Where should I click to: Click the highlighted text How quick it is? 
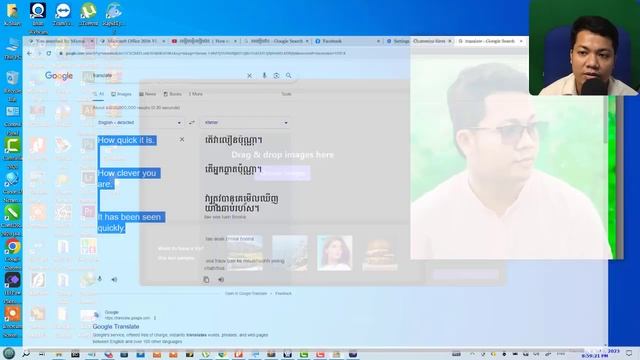coord(126,140)
